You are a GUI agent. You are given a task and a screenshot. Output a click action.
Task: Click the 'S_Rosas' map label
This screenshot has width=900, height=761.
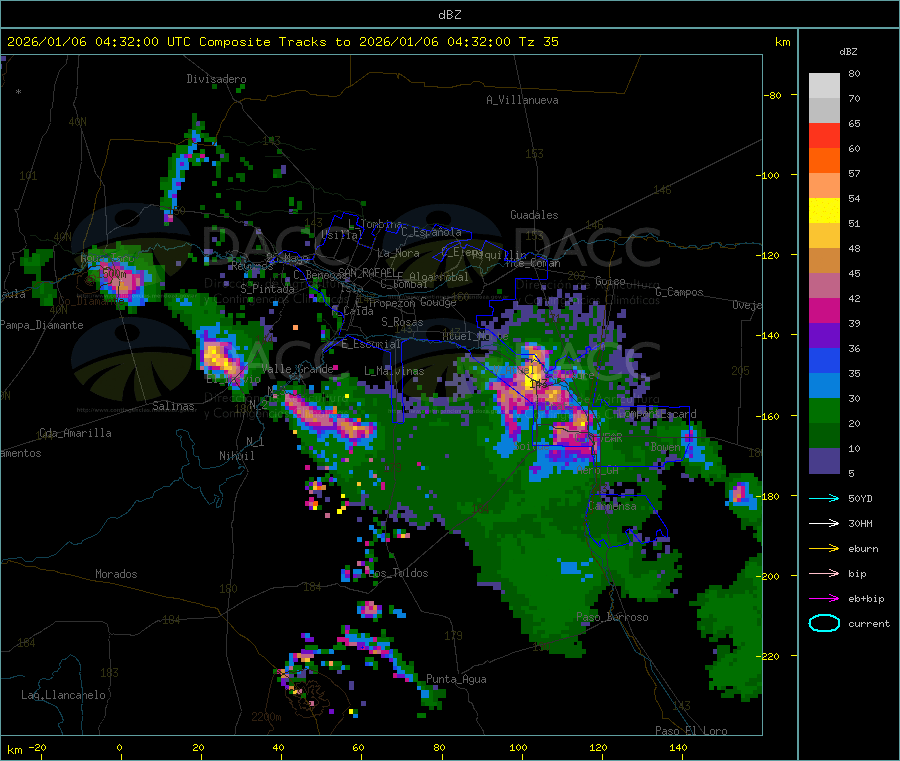click(x=402, y=322)
